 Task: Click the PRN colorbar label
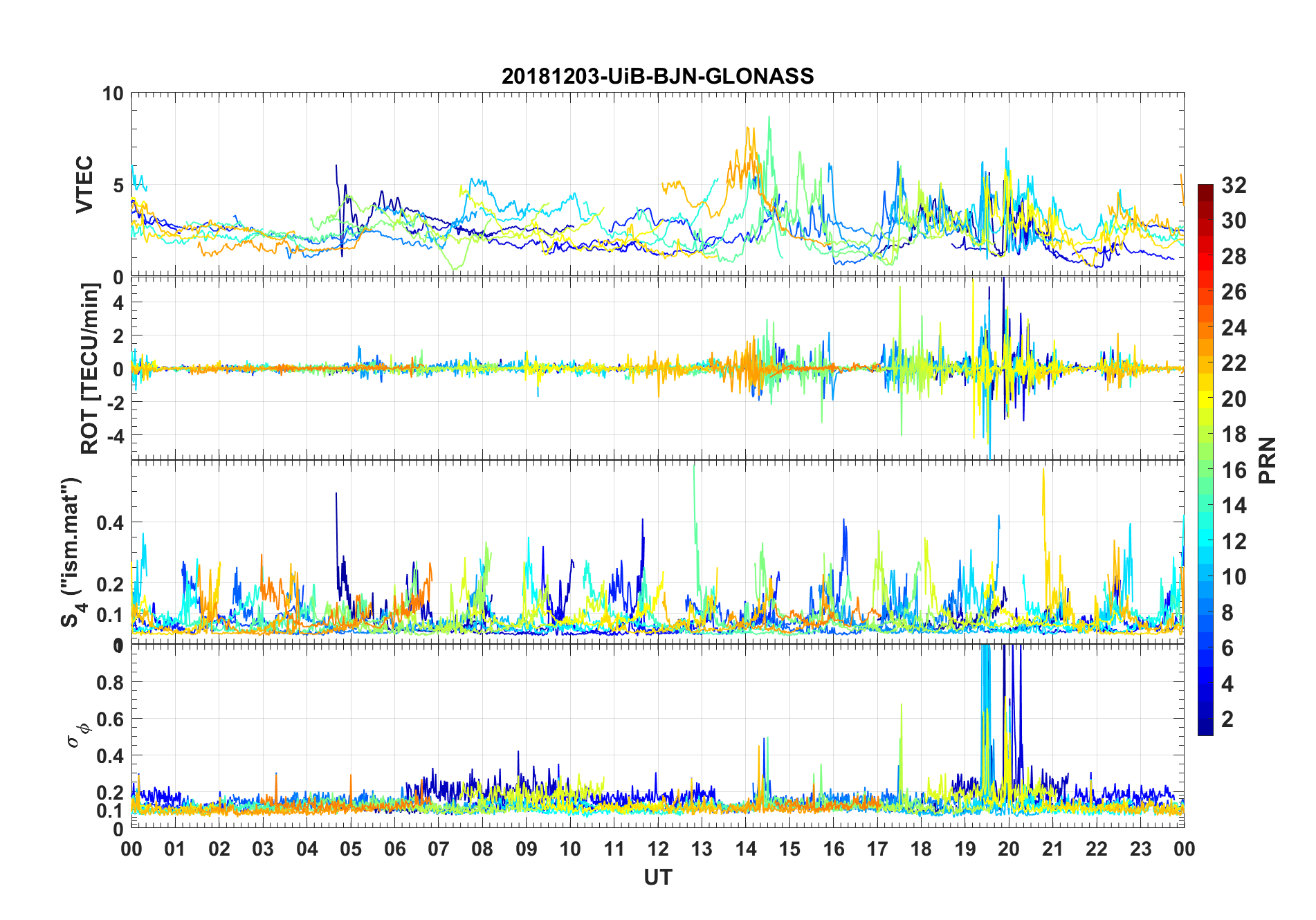point(1267,460)
